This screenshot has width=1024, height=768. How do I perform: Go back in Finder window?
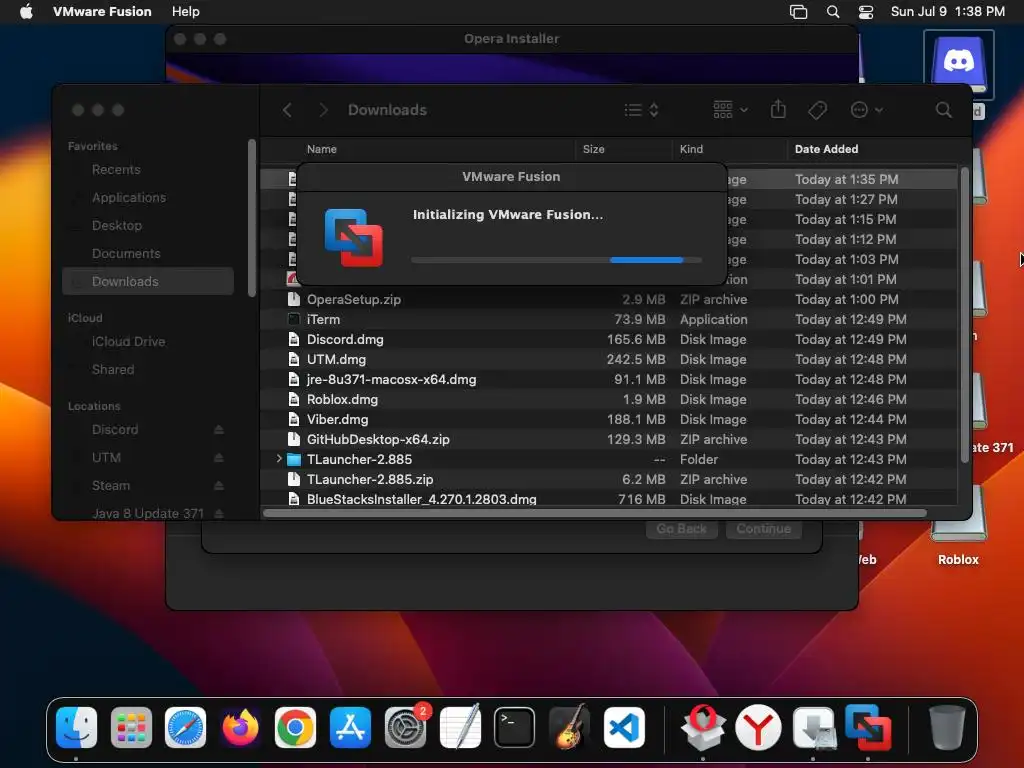point(287,110)
